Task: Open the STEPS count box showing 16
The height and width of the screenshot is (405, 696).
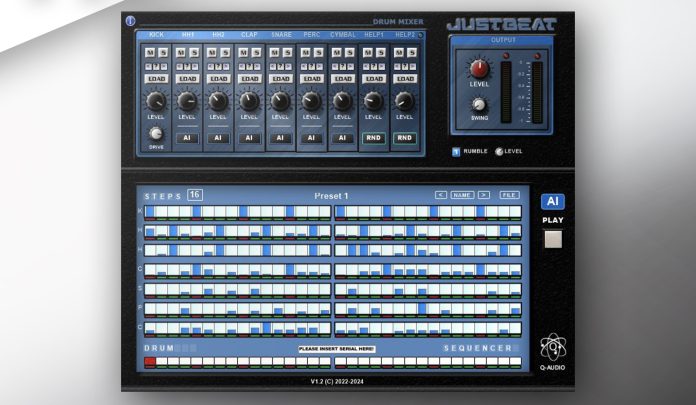Action: pos(194,195)
